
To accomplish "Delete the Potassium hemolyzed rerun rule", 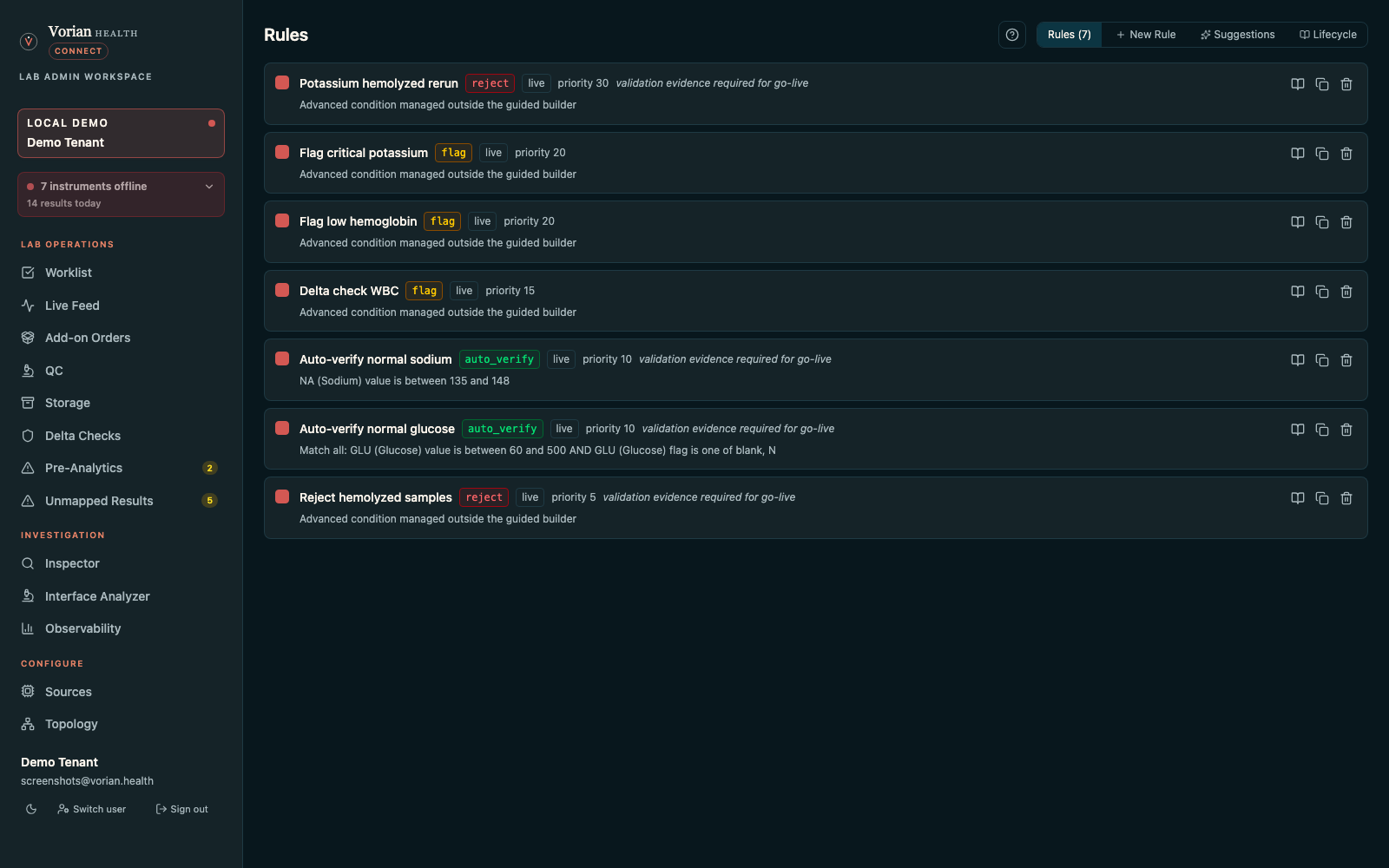I will click(1346, 84).
